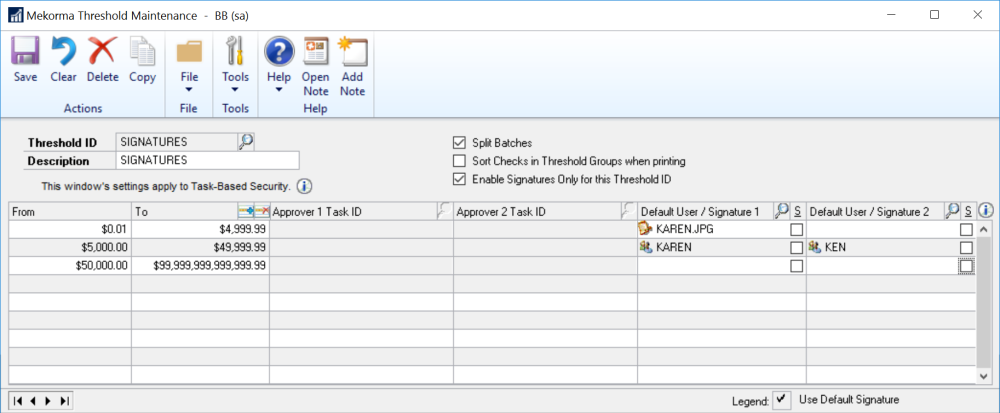The width and height of the screenshot is (1000, 413).
Task: Go to next record navigation button
Action: tap(48, 401)
